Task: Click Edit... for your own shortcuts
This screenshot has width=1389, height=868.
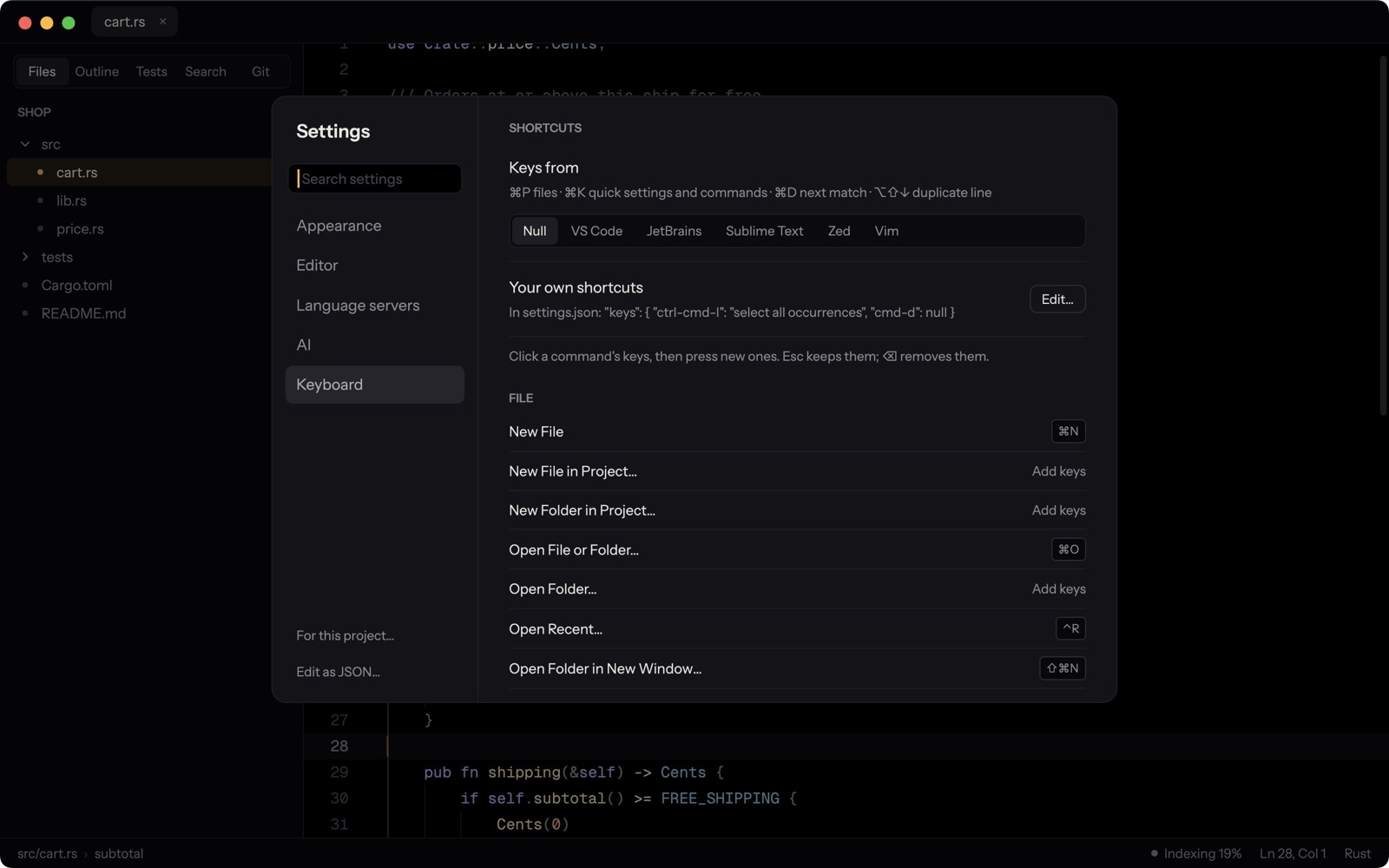Action: coord(1057,299)
